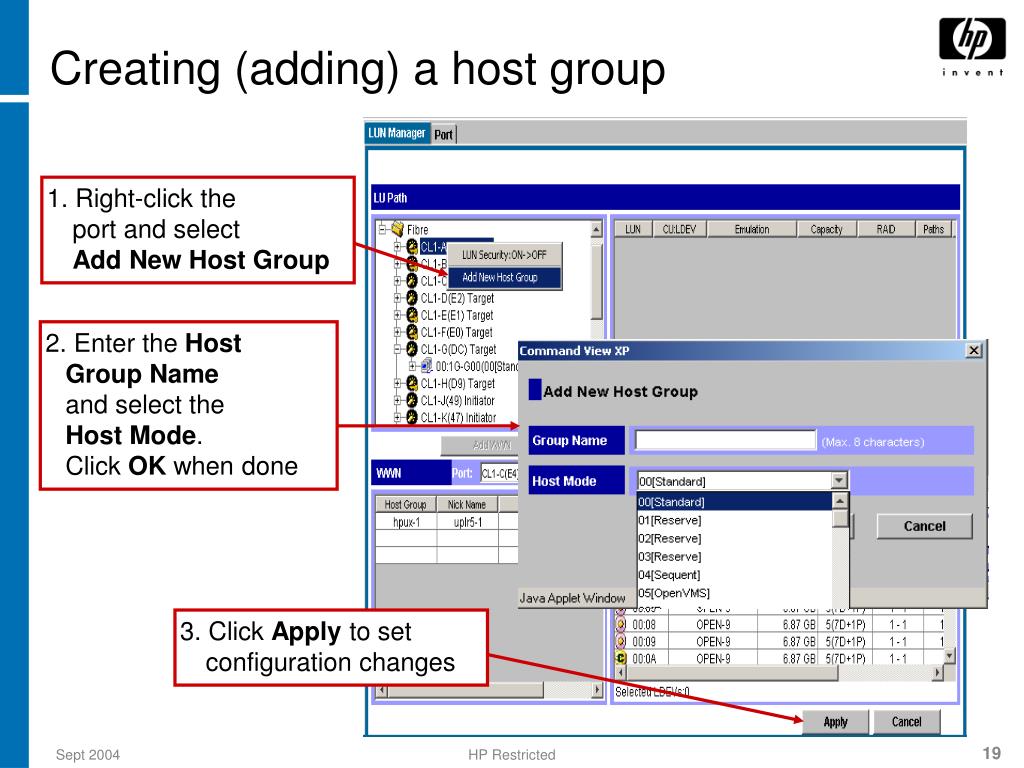Expand the 00:1G-G00 host group node
Viewport: 1024px width, 768px height.
[x=413, y=366]
